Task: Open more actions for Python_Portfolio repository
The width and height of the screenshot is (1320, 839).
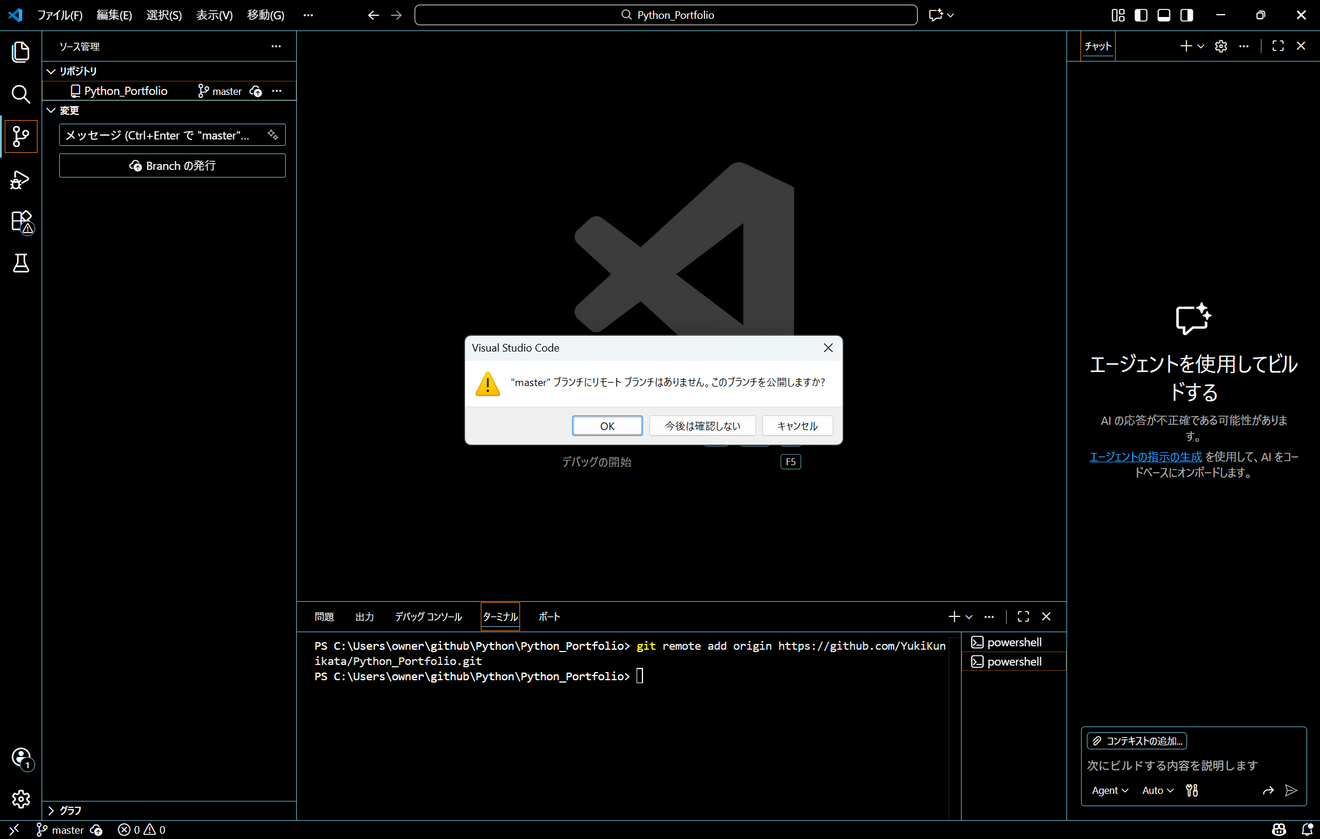Action: click(277, 91)
